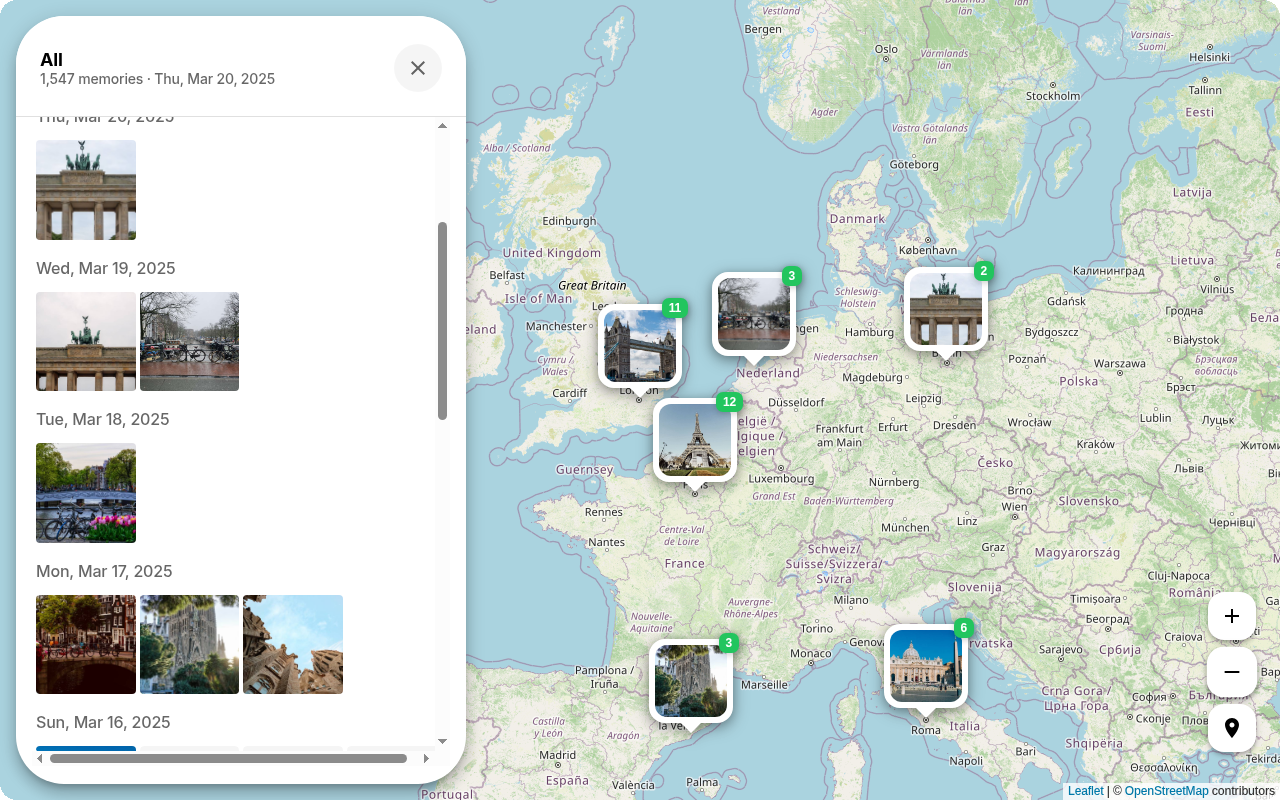Click the All panel title
1280x800 pixels.
tap(51, 59)
